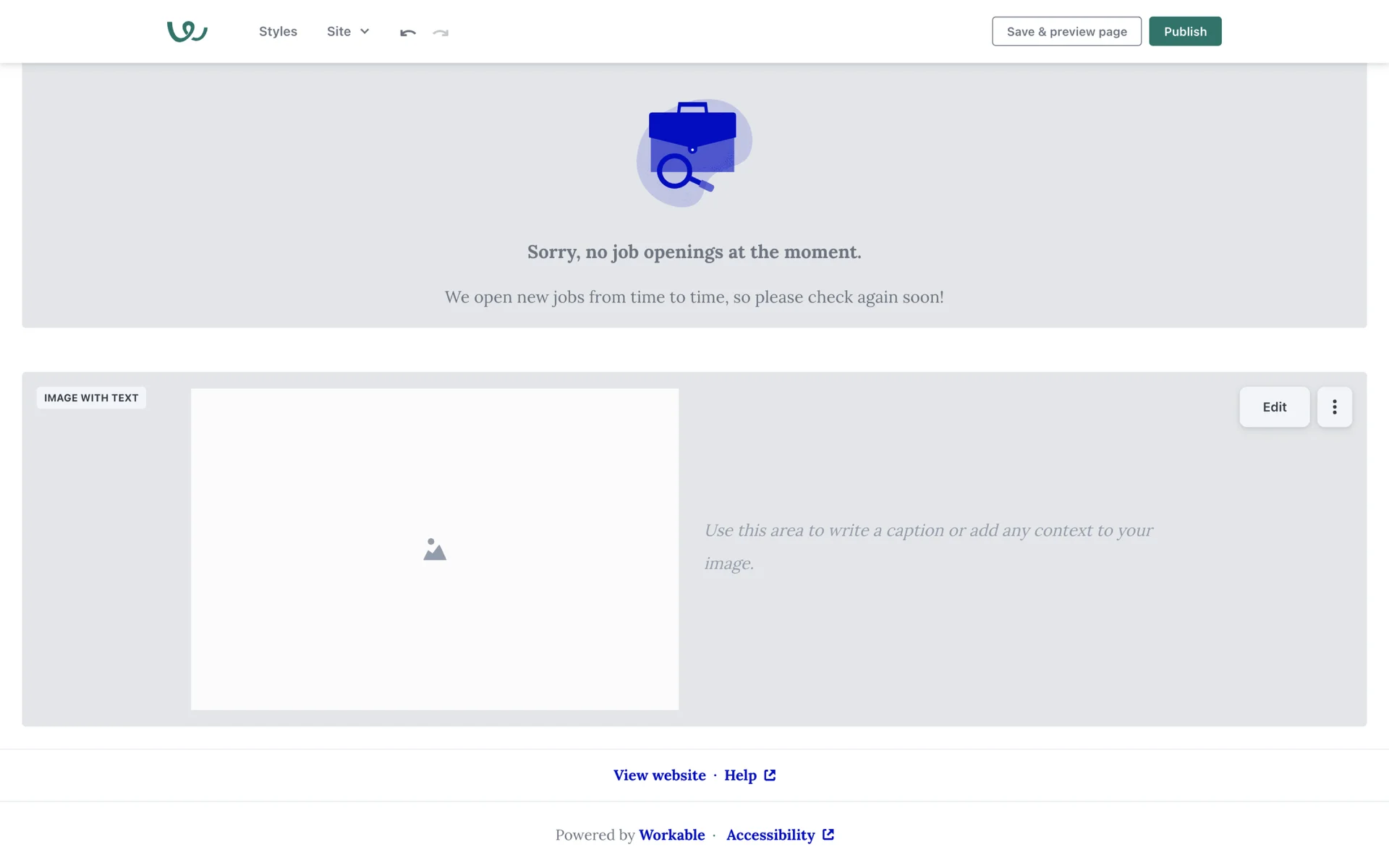The image size is (1389, 868).
Task: Select the Image With Text section label
Action: pos(91,398)
